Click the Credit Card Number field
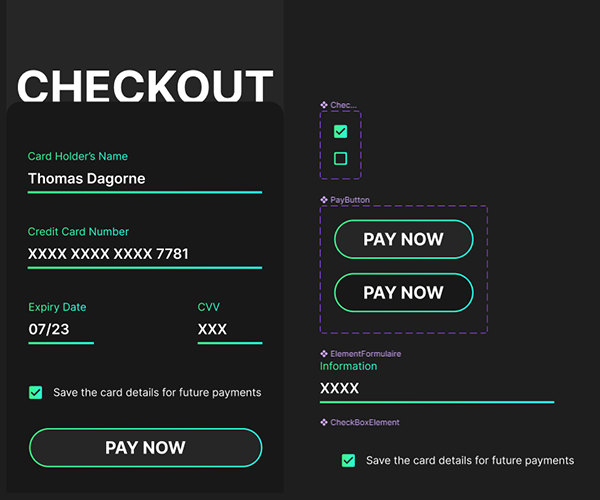 tap(144, 254)
